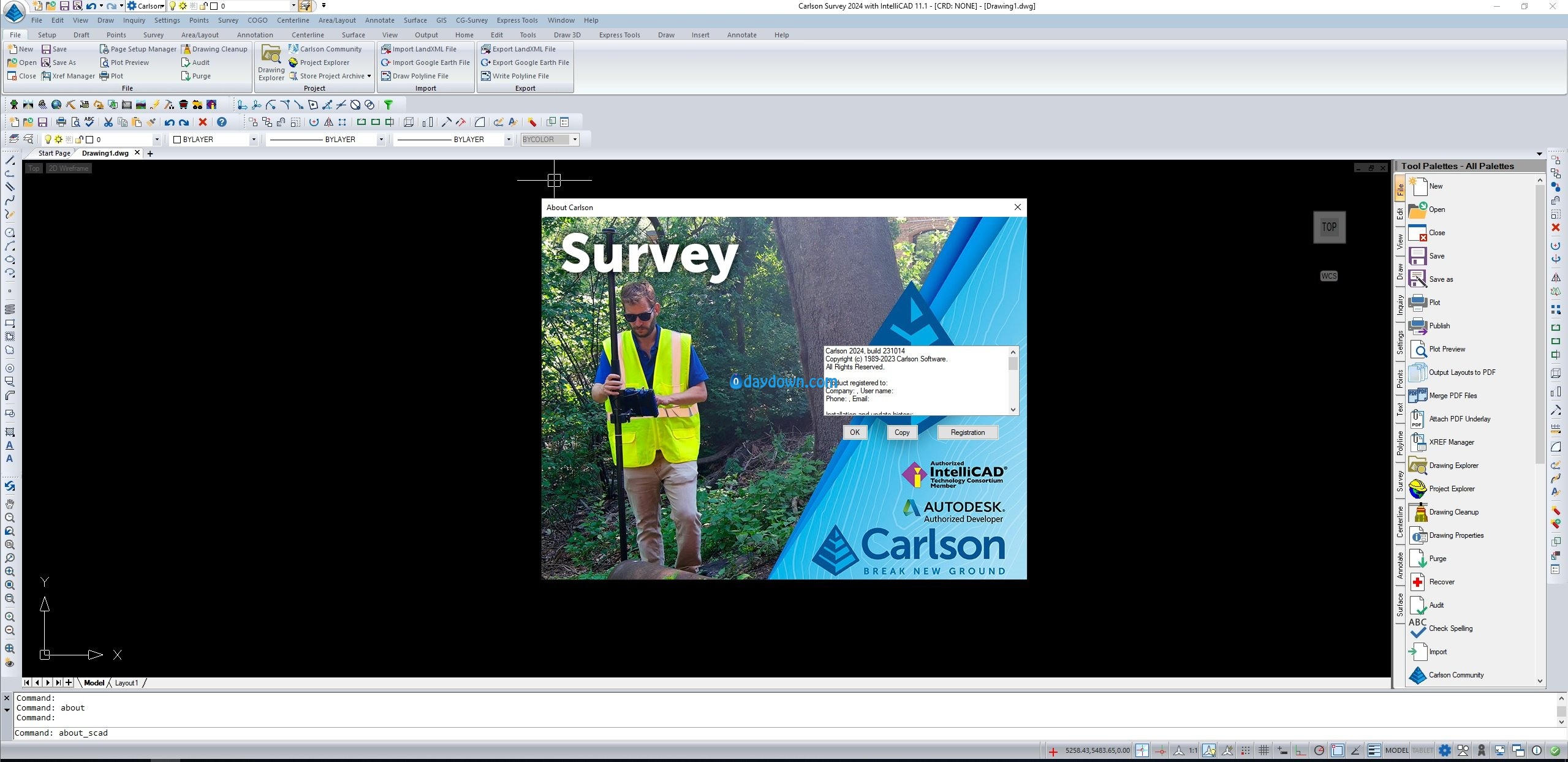Open the BYLAYER lineweight dropdown
Viewport: 1568px width, 762px height.
click(x=508, y=140)
